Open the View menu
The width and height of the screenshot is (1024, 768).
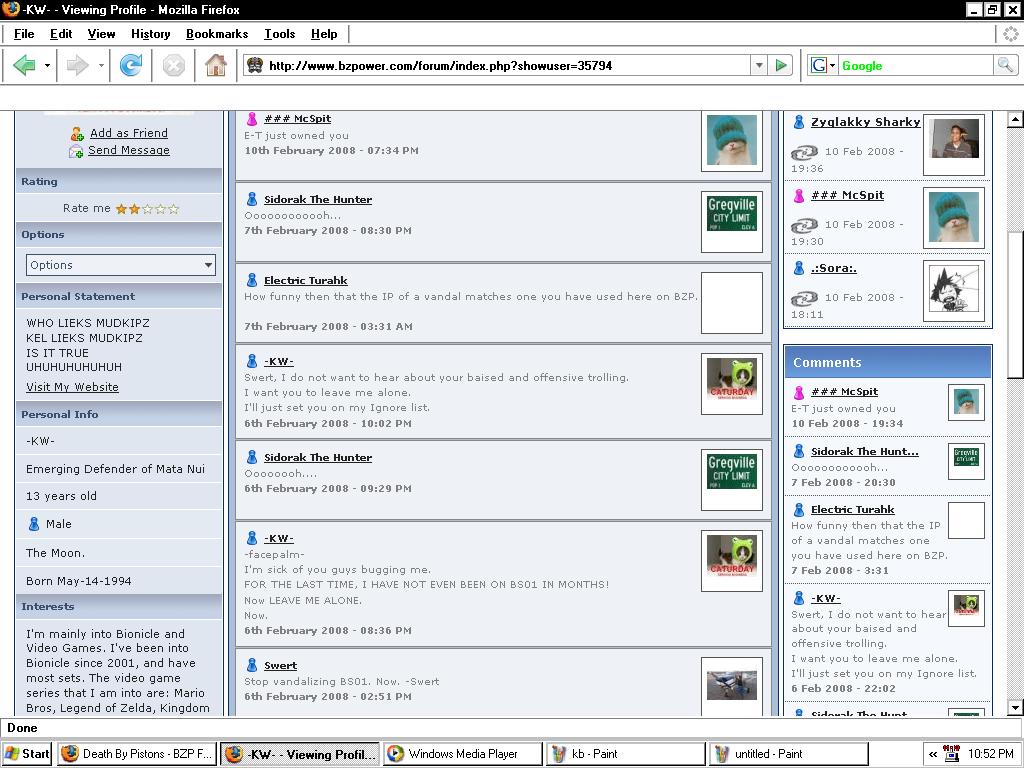point(101,34)
